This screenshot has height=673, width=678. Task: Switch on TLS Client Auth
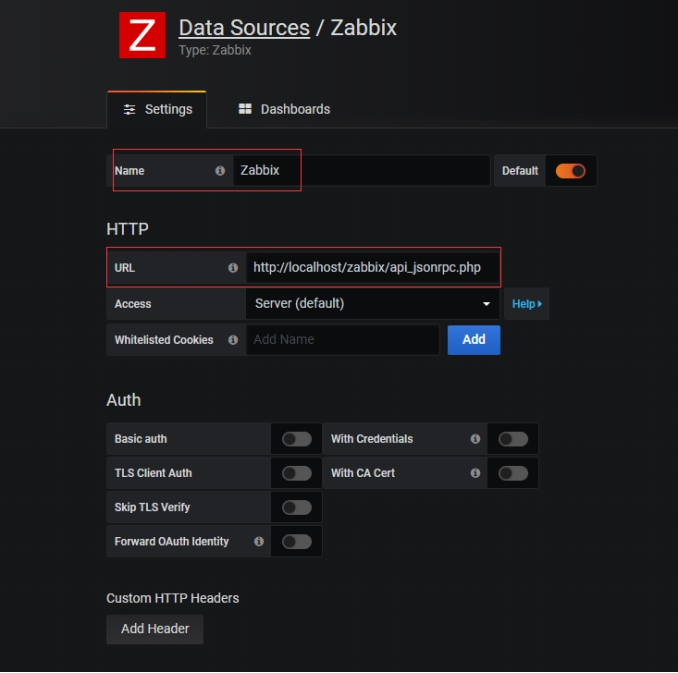[x=297, y=473]
